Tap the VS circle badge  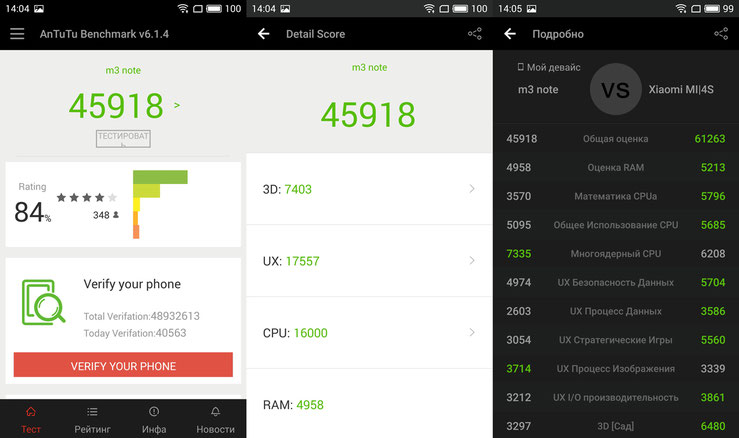pos(616,89)
